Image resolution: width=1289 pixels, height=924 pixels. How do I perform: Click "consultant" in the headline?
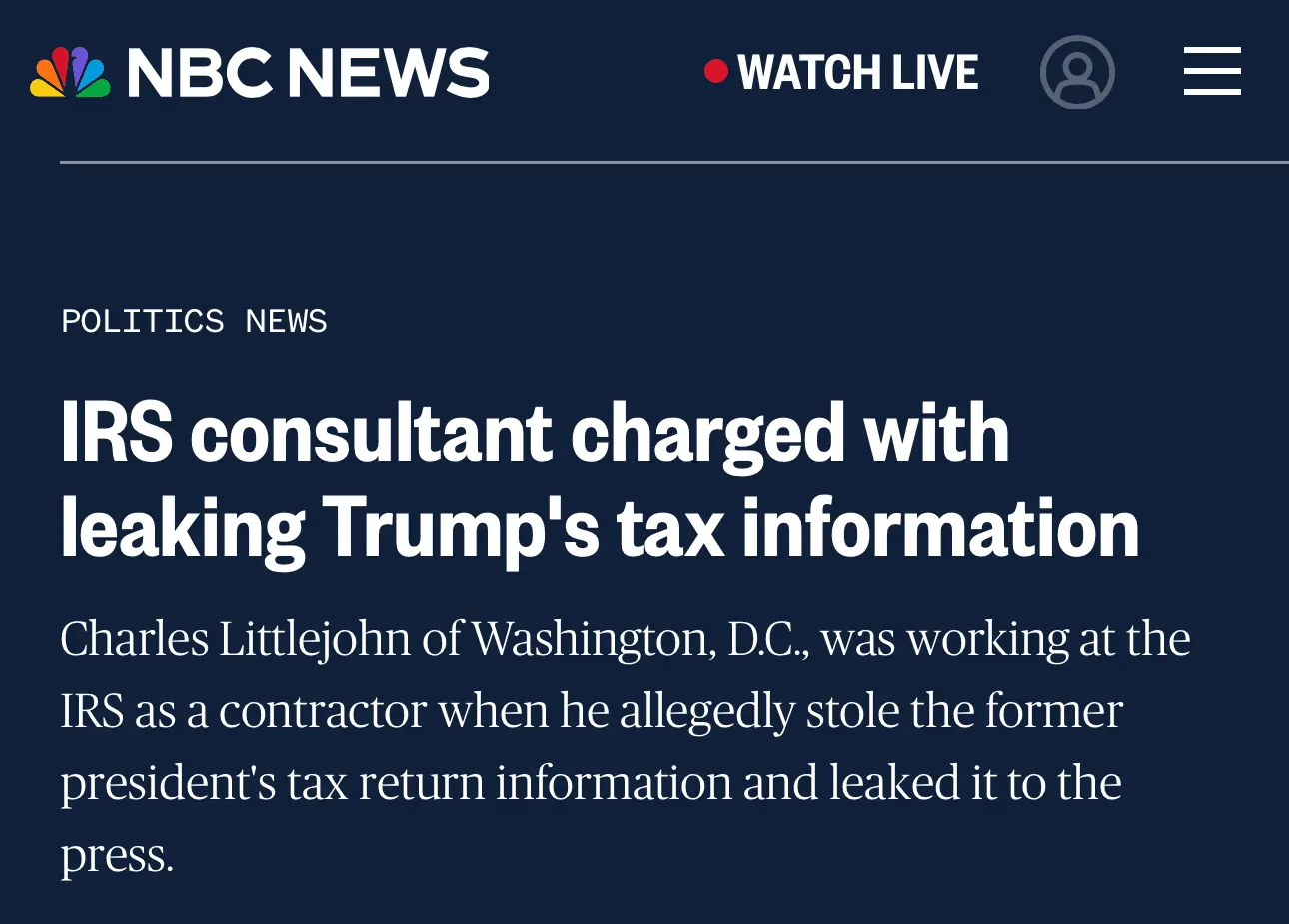point(371,435)
